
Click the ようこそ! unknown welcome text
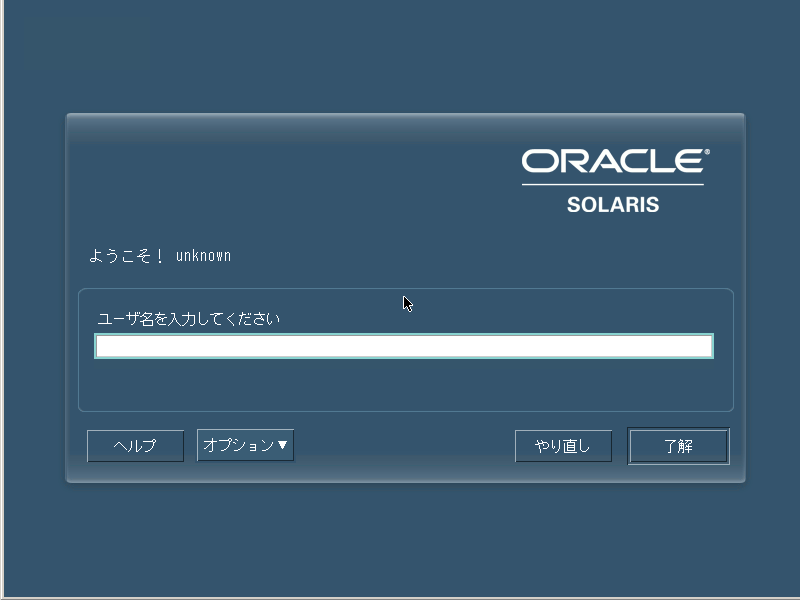point(160,256)
